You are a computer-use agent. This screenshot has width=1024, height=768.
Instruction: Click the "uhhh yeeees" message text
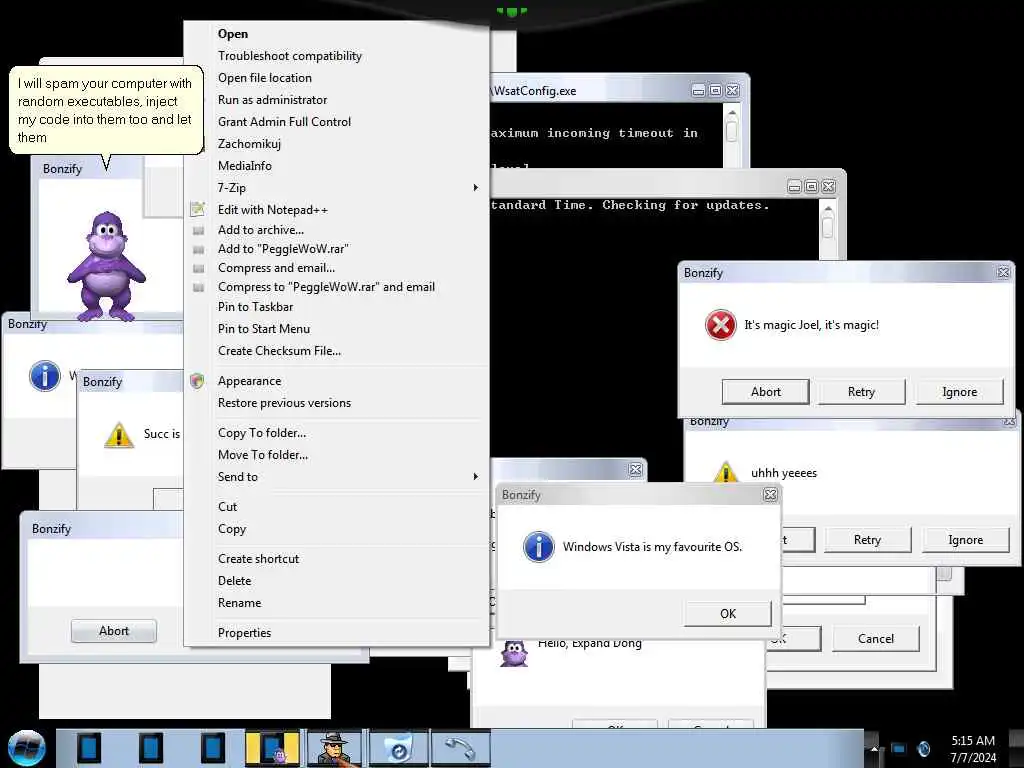[x=784, y=473]
